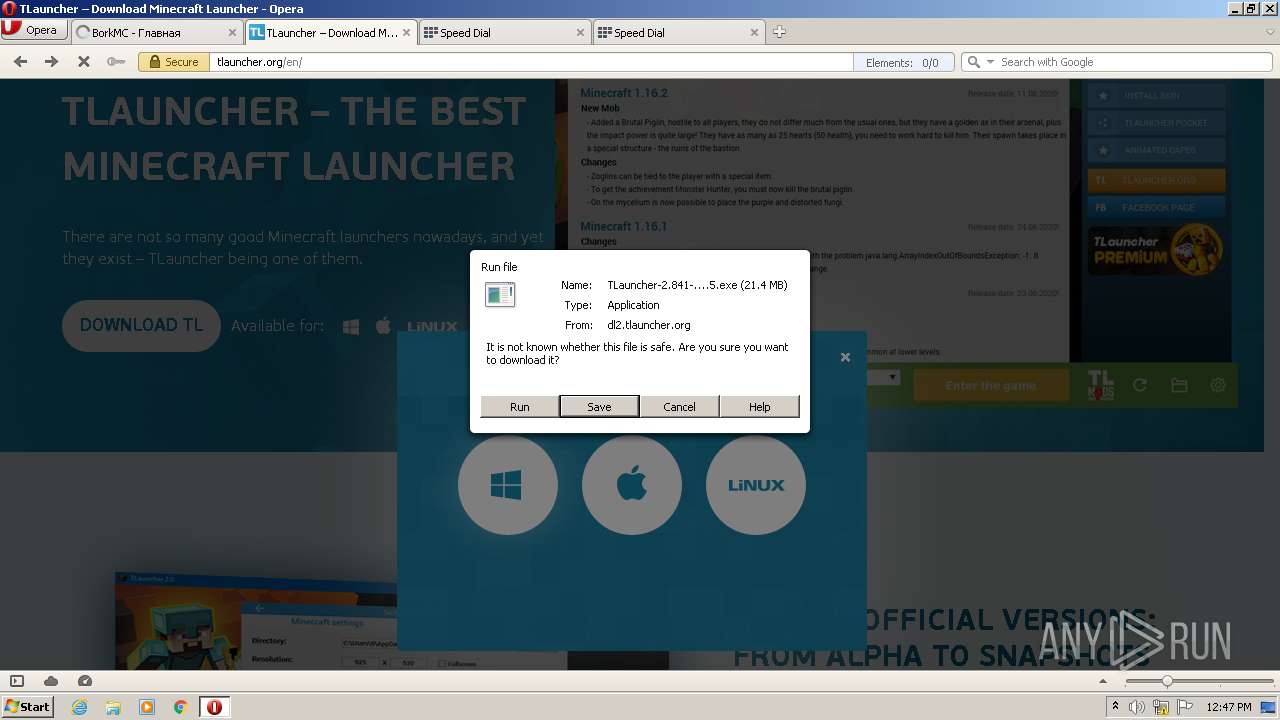Choose the Apple circle download option
Viewport: 1280px width, 720px height.
click(x=631, y=485)
